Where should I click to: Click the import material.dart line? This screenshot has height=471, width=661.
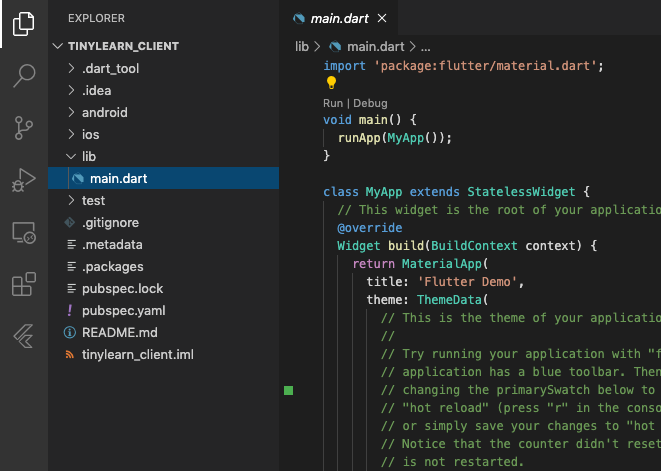point(463,66)
